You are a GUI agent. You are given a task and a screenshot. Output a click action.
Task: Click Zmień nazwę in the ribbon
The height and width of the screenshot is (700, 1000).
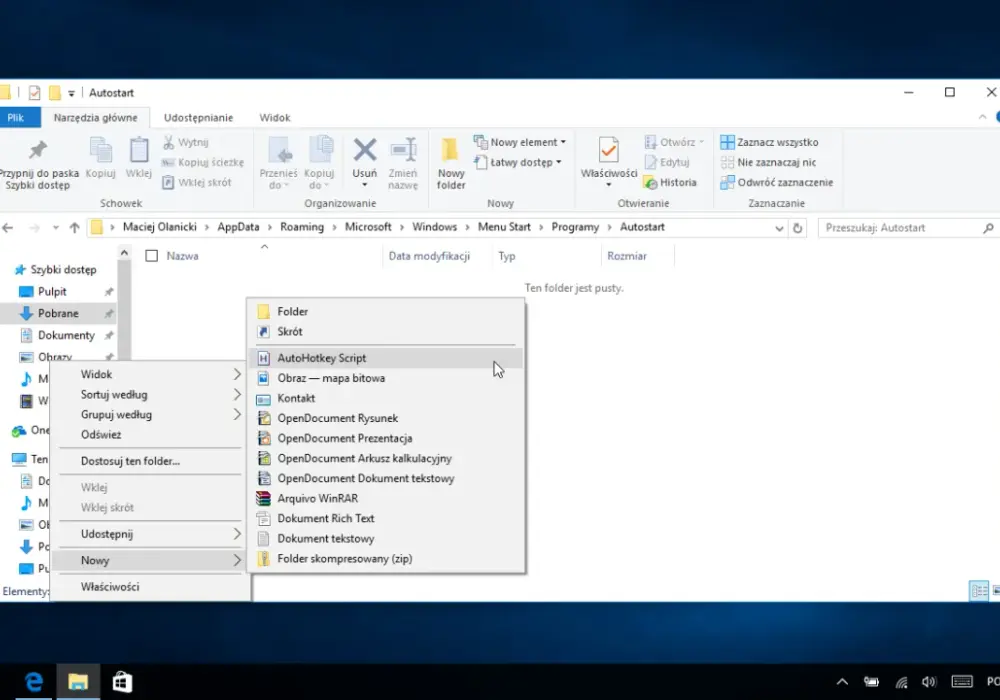[x=403, y=164]
